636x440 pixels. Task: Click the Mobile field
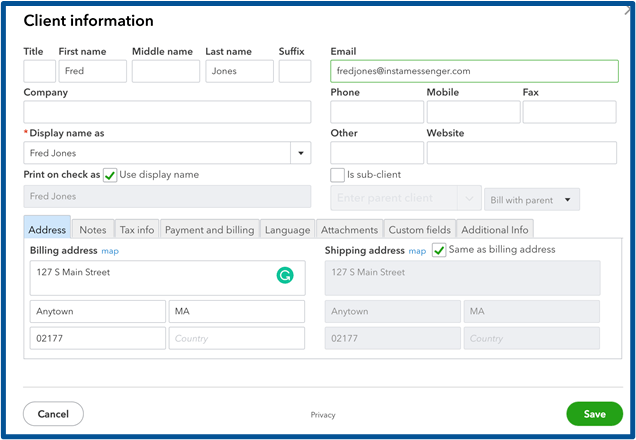click(473, 112)
